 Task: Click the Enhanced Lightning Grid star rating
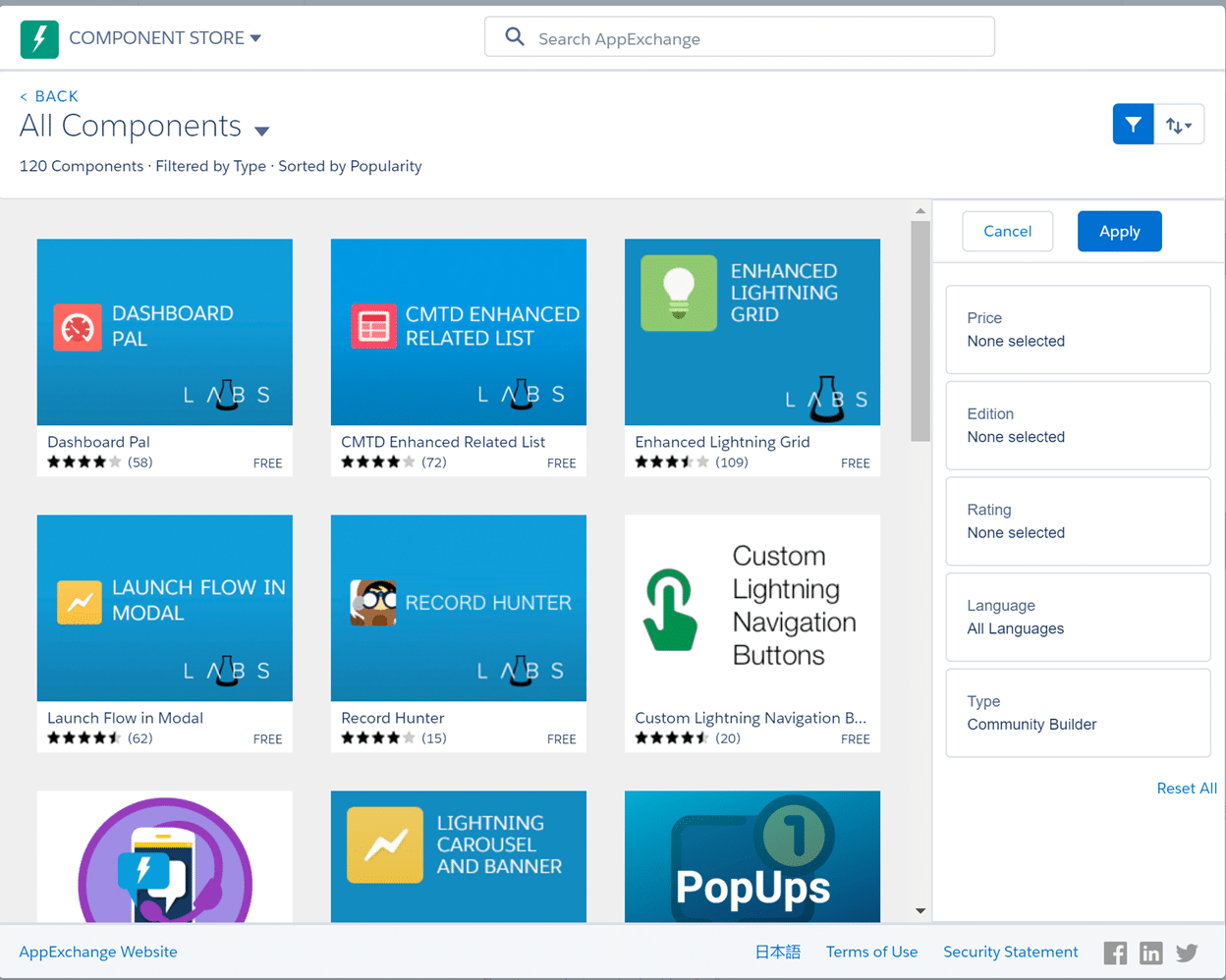tap(672, 462)
